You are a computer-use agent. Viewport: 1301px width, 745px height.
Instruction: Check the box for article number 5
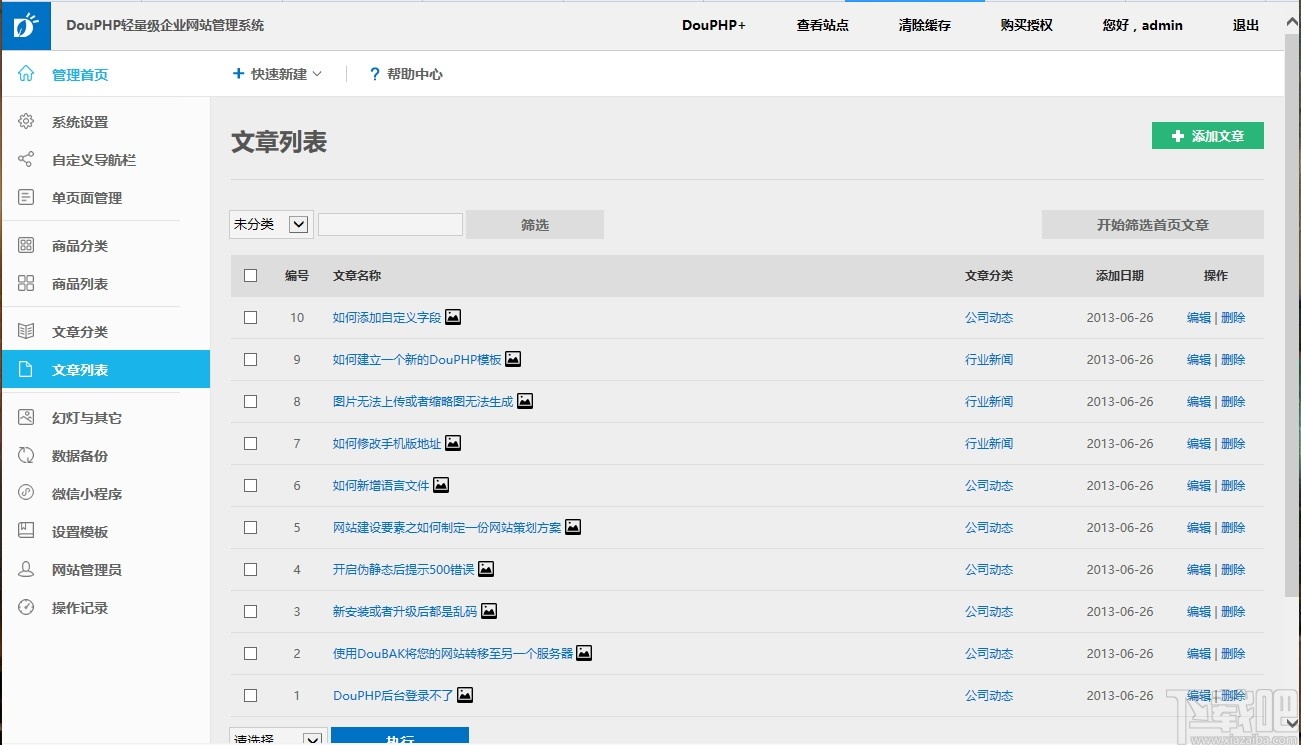250,527
